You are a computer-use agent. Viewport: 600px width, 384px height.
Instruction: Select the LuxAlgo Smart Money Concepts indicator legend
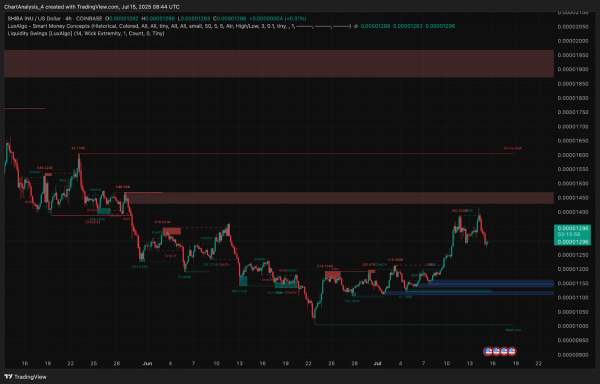point(179,26)
